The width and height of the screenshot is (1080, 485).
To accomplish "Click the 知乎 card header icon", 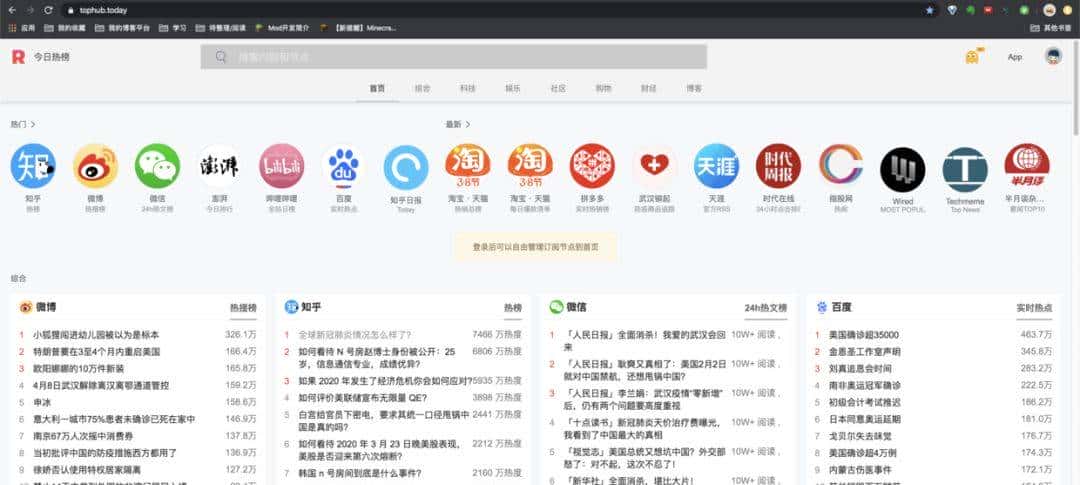I will 291,307.
